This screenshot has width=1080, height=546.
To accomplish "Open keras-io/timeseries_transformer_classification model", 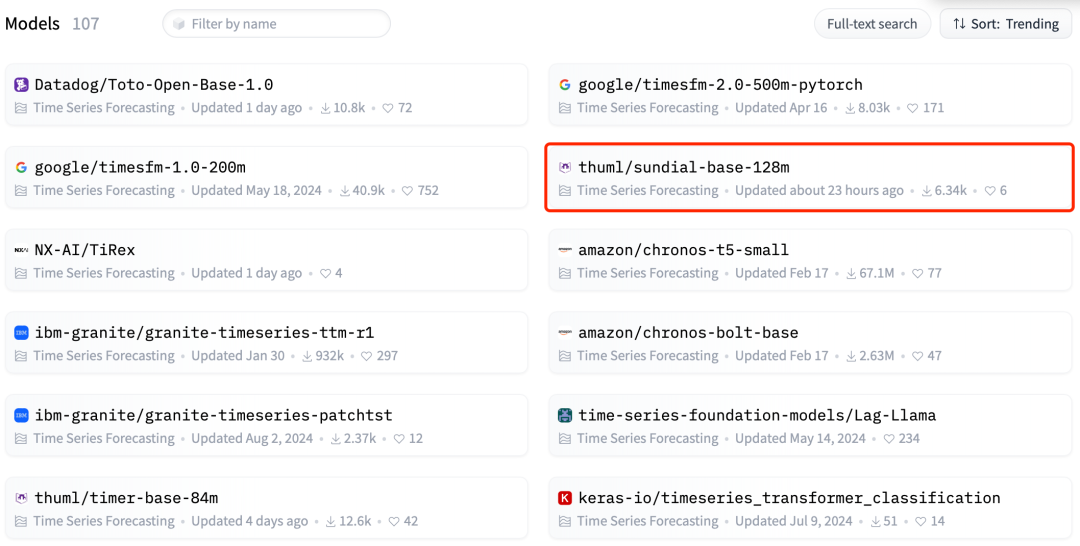I will tap(810, 507).
